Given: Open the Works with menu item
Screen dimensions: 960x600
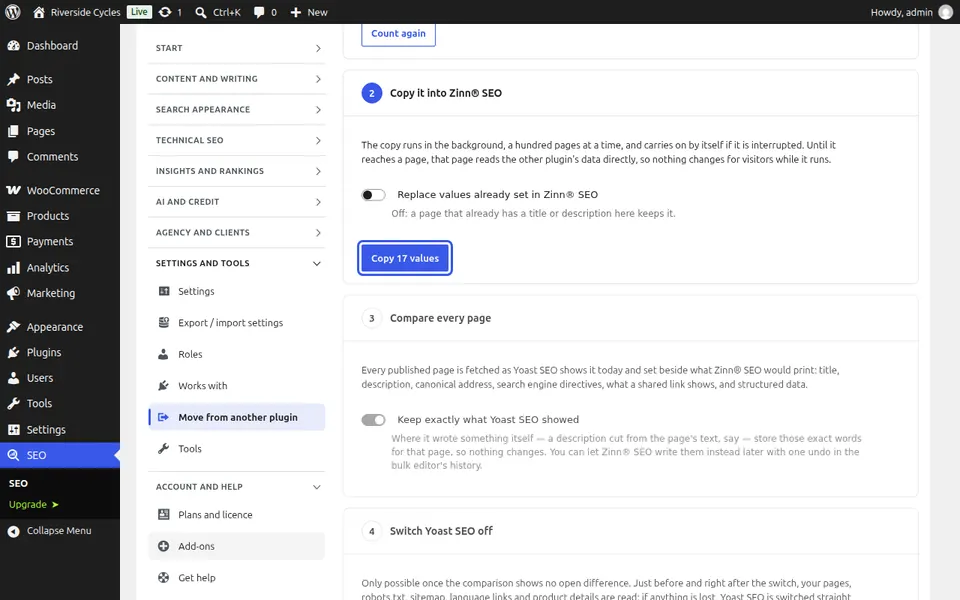Looking at the screenshot, I should click(x=237, y=386).
